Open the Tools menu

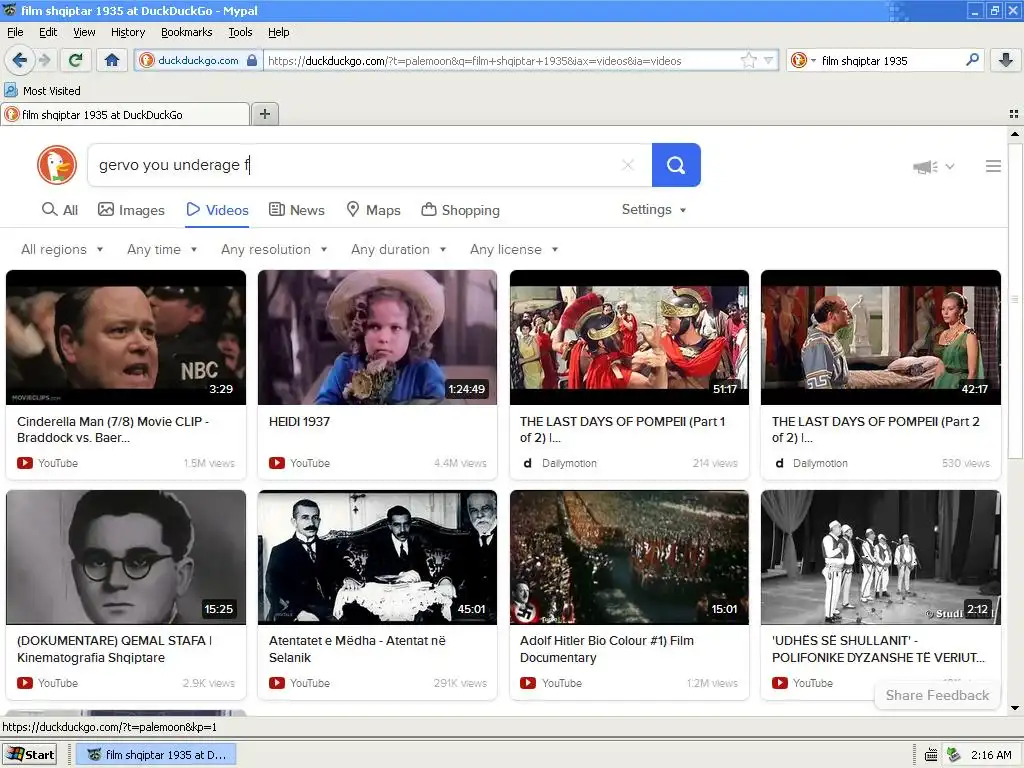240,32
